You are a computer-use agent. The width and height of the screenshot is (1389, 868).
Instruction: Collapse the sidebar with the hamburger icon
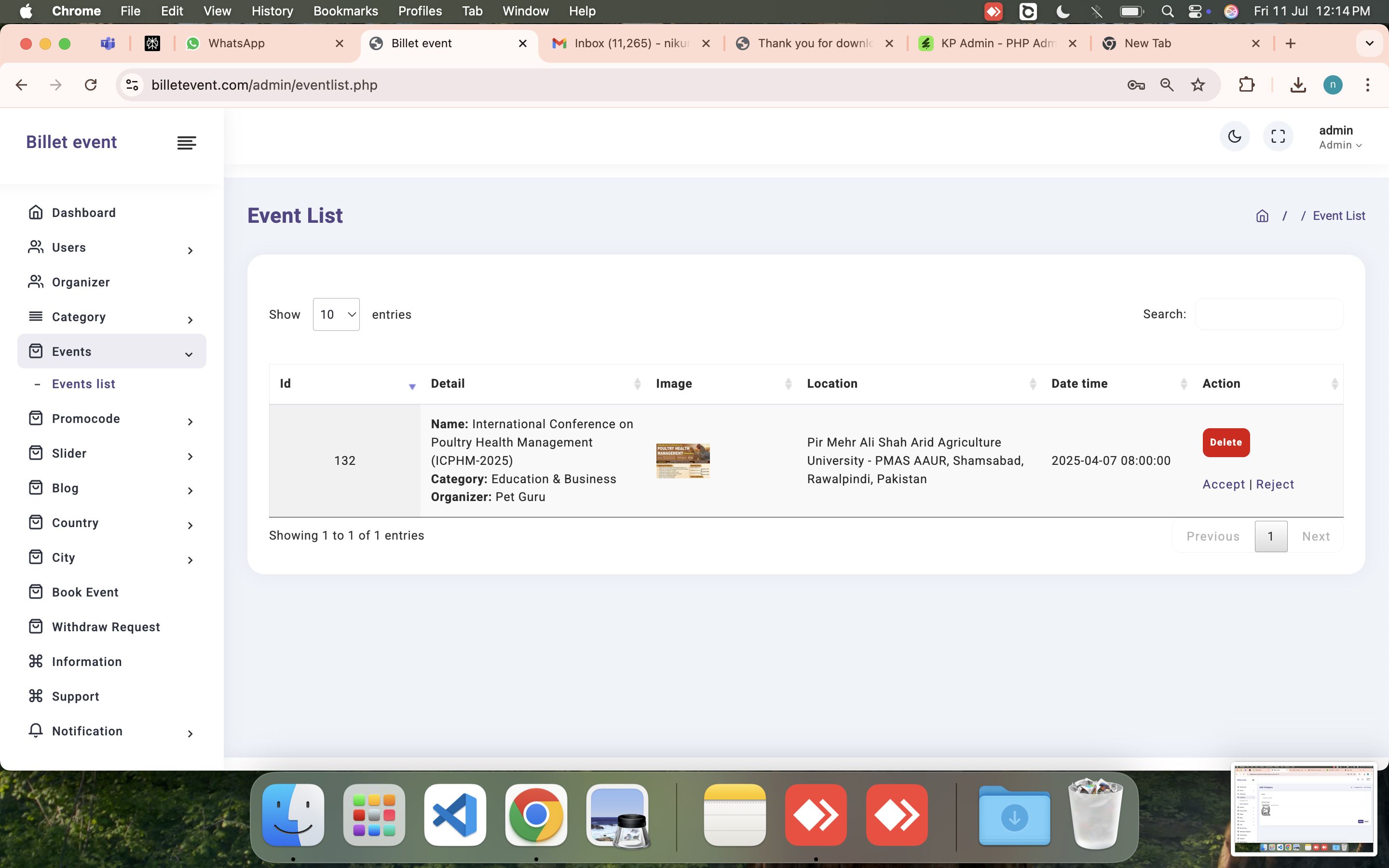187,142
